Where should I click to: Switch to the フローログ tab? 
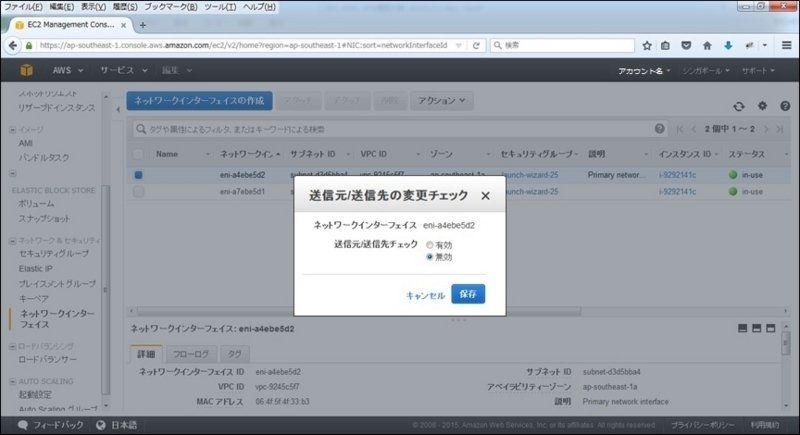click(192, 353)
